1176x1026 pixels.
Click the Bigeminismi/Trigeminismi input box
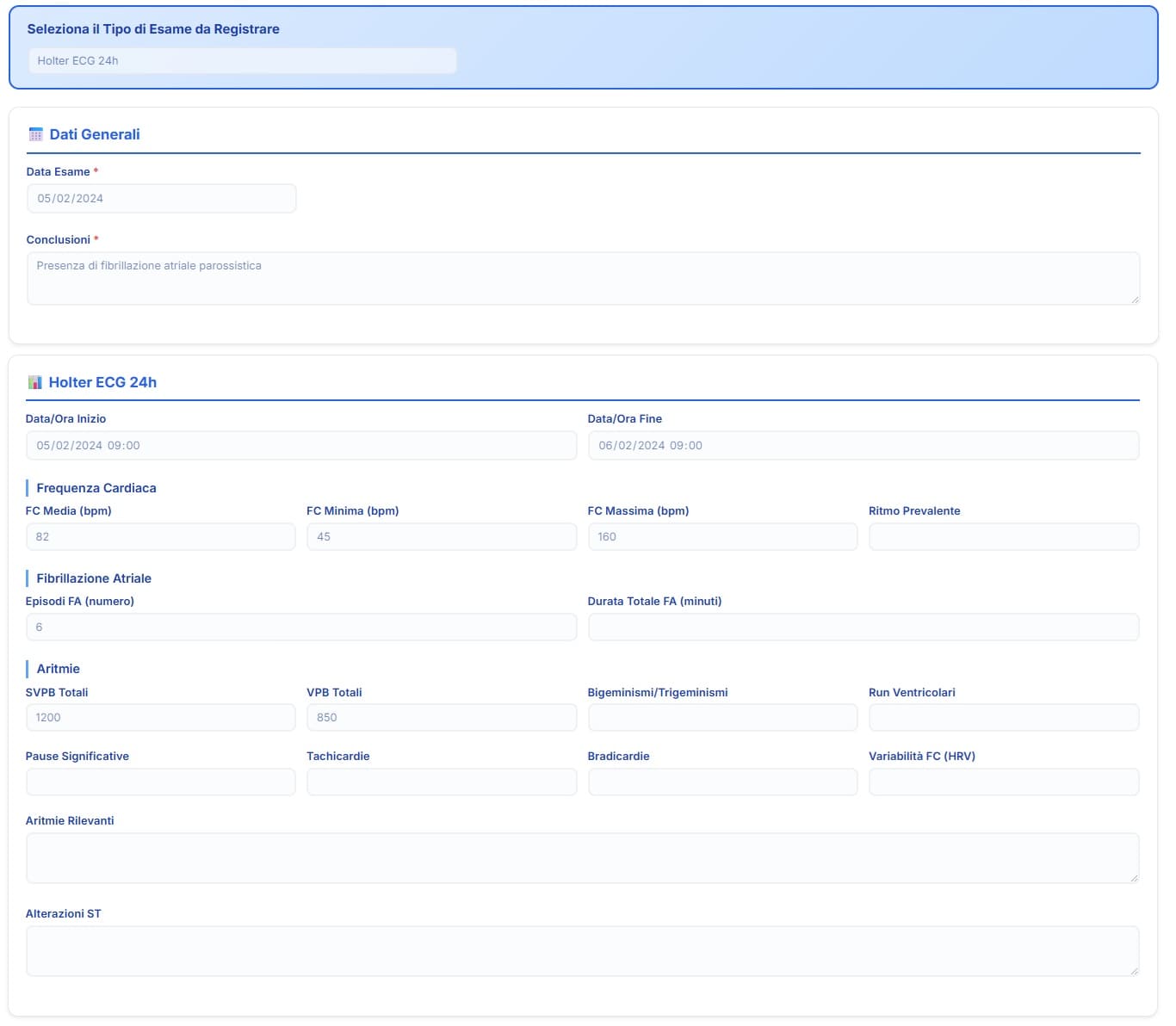pyautogui.click(x=722, y=718)
